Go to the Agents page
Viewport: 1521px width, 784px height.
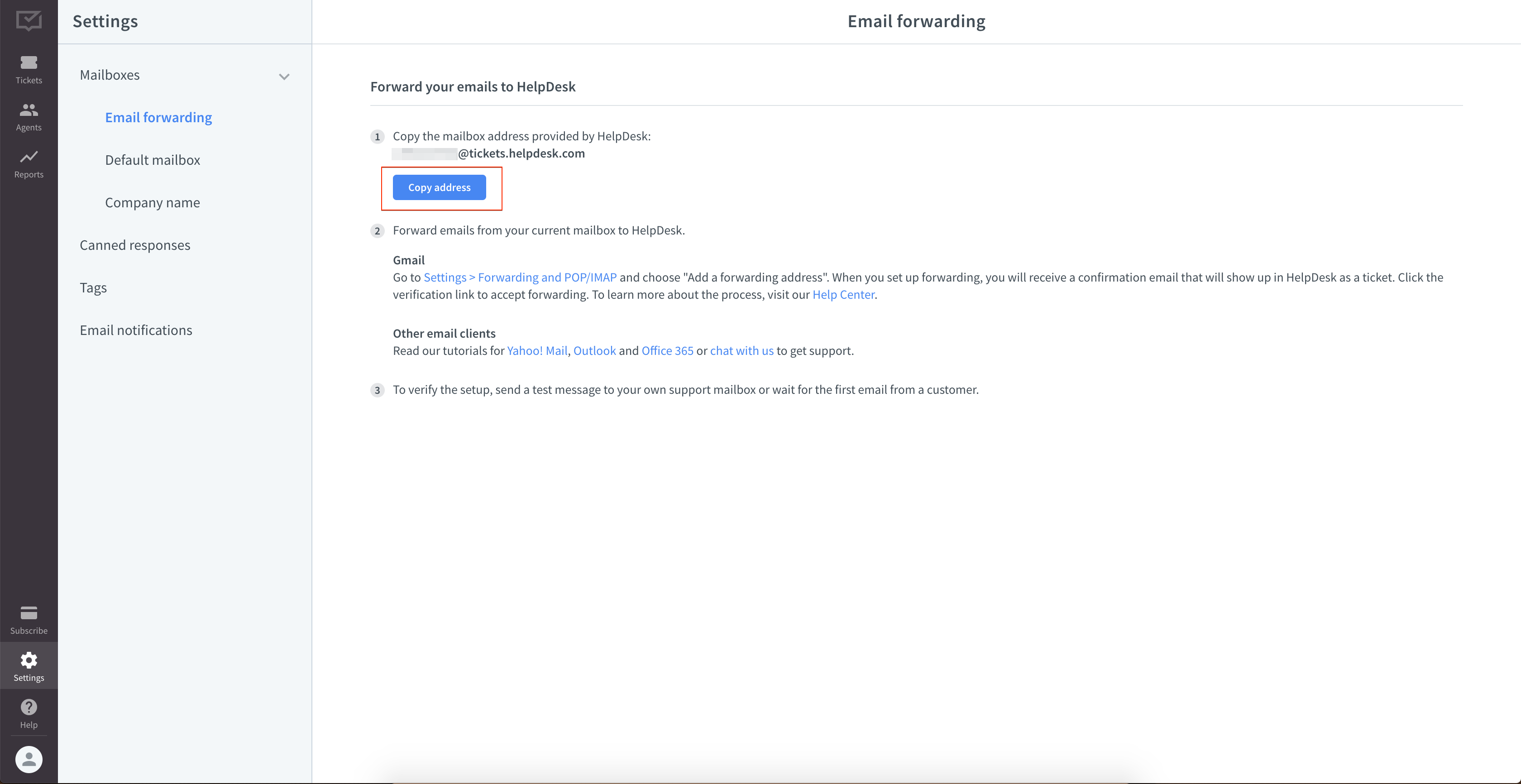29,116
